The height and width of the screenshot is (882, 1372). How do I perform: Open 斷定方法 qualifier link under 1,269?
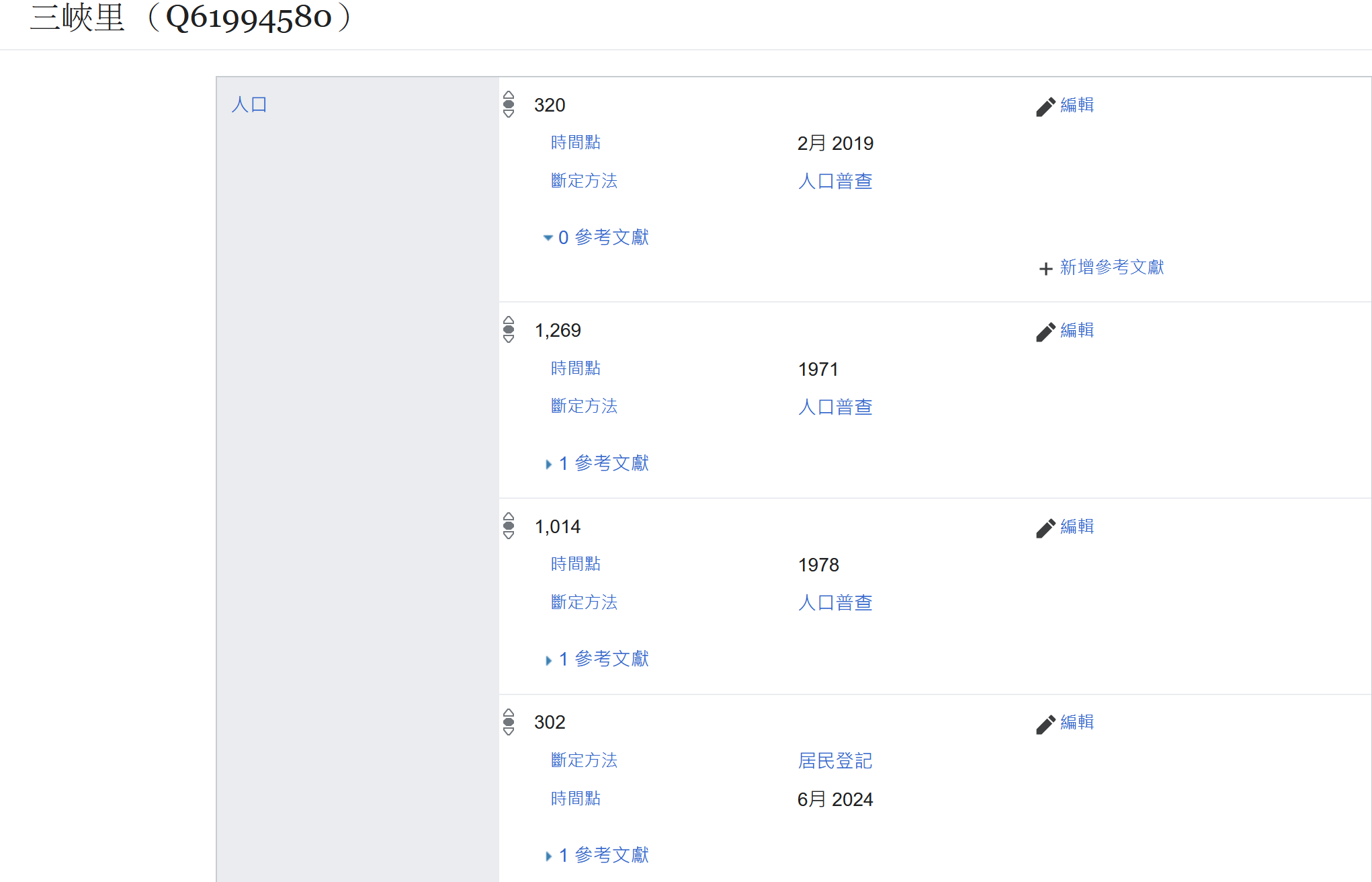click(584, 406)
